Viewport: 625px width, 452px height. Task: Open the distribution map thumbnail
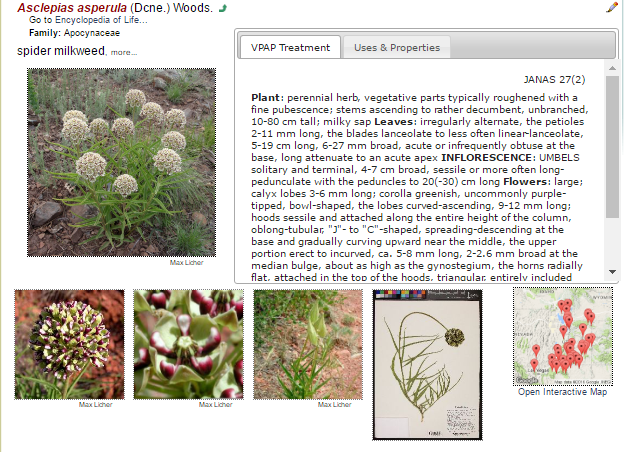coord(563,336)
